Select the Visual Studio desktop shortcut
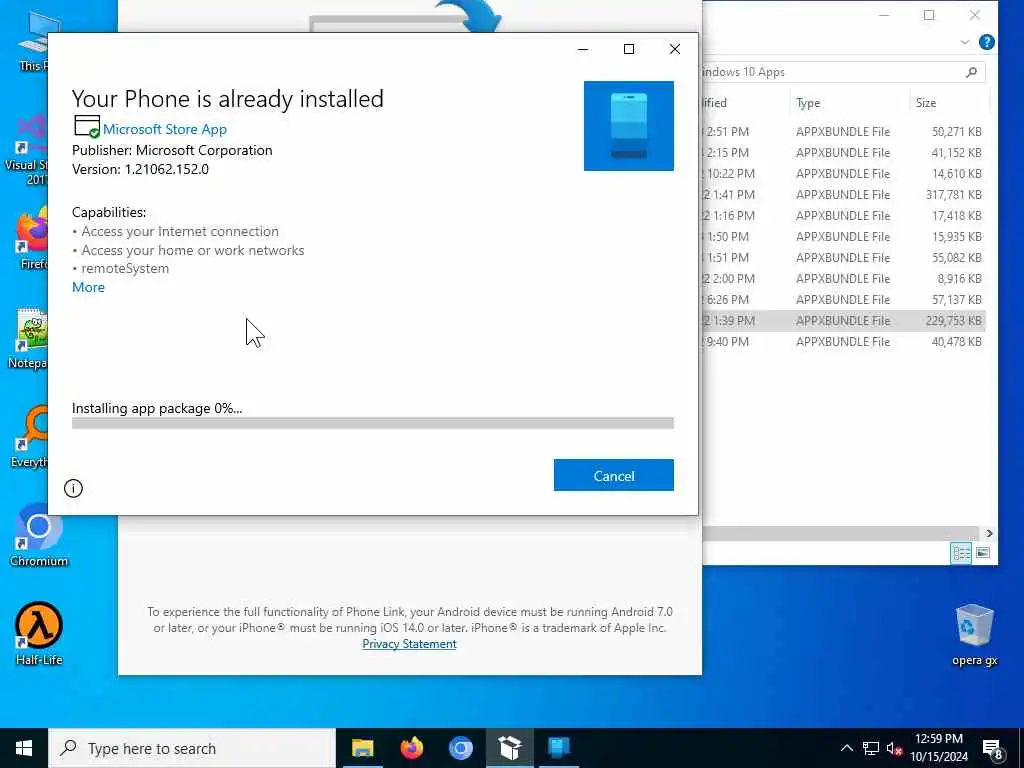Viewport: 1024px width, 768px height. pyautogui.click(x=26, y=150)
